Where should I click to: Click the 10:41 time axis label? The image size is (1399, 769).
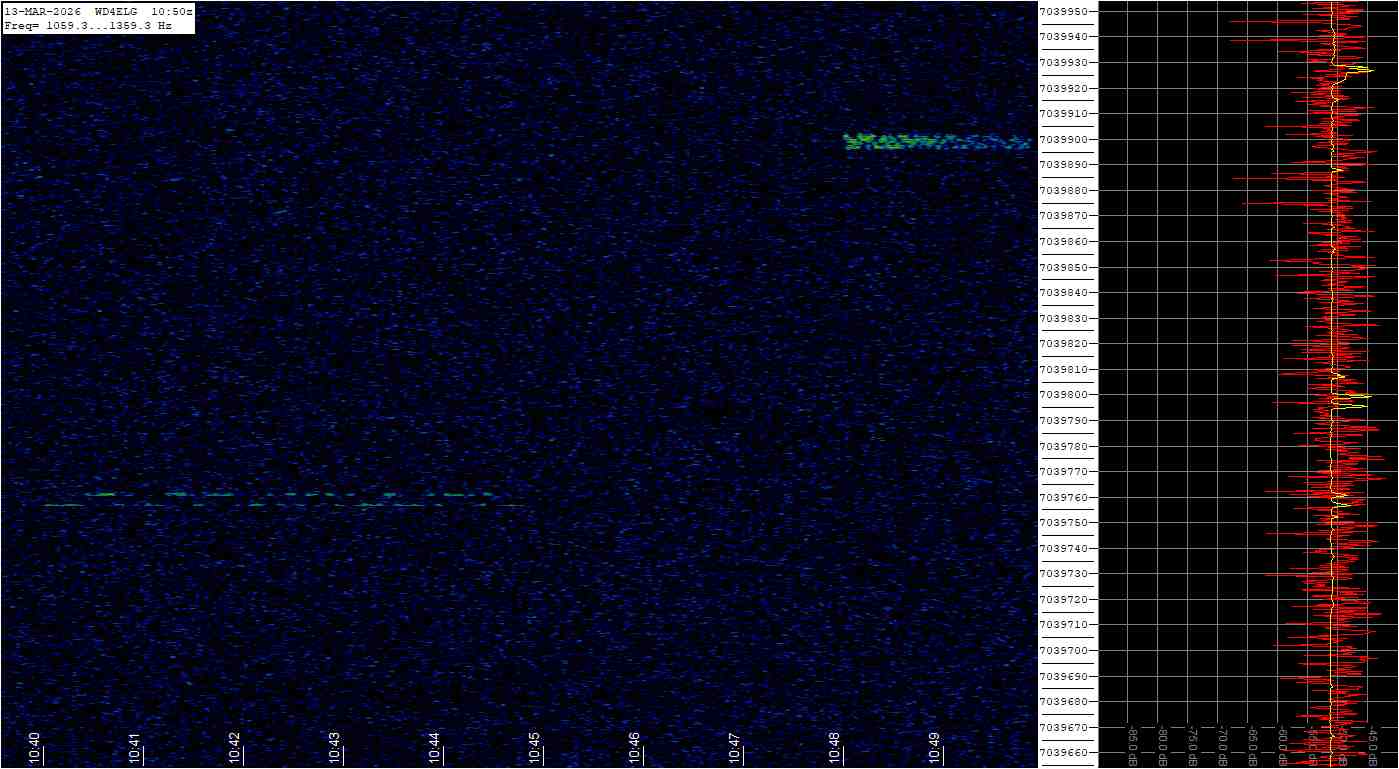tap(135, 748)
